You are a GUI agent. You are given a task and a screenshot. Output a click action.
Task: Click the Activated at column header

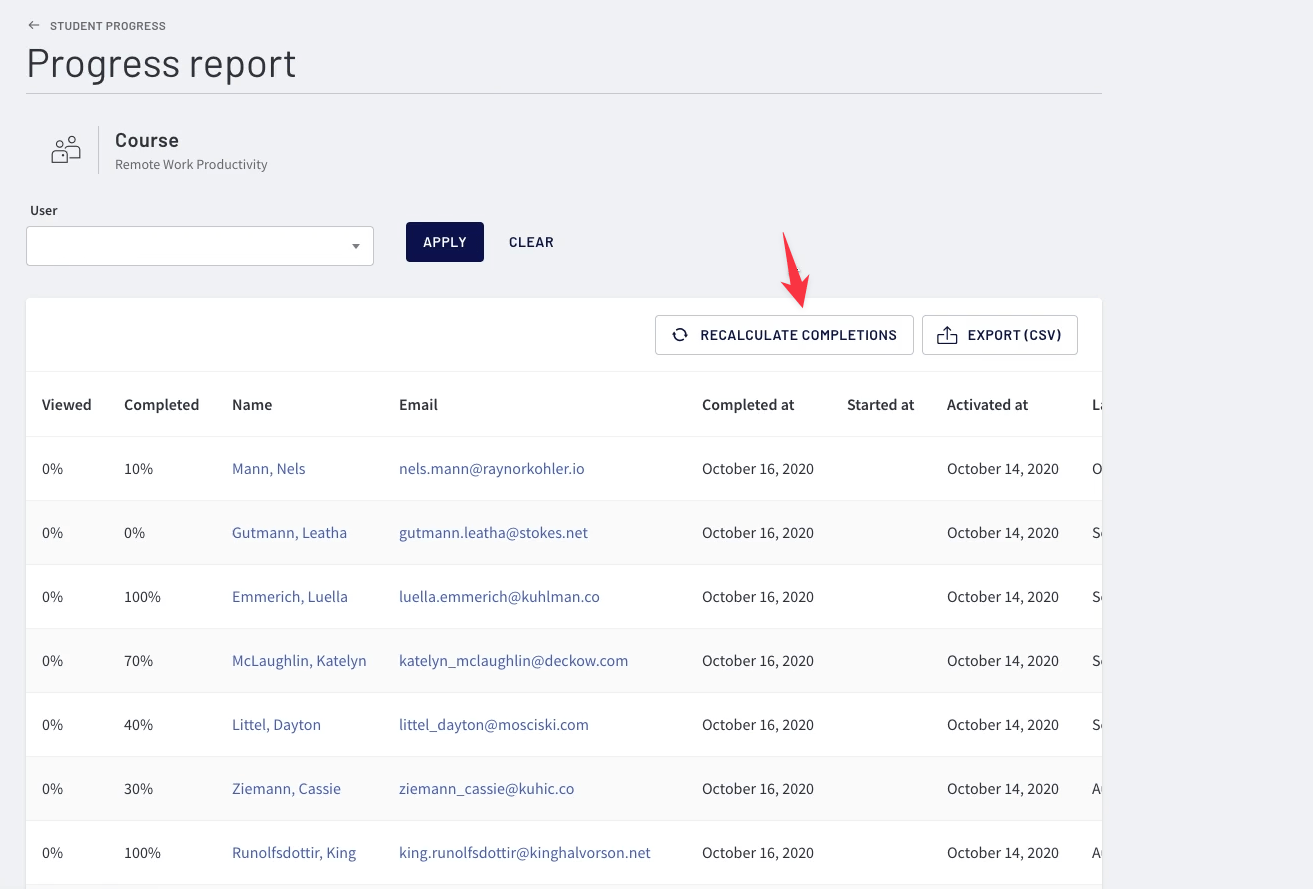pos(987,405)
